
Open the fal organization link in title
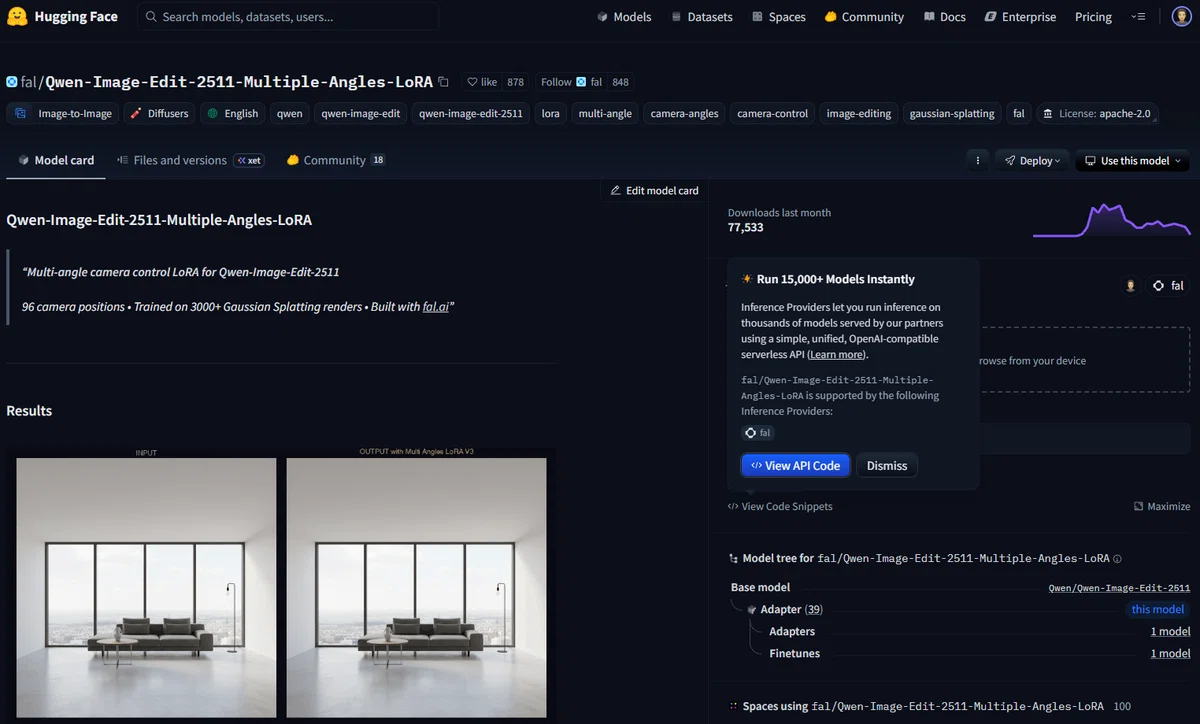tap(27, 82)
